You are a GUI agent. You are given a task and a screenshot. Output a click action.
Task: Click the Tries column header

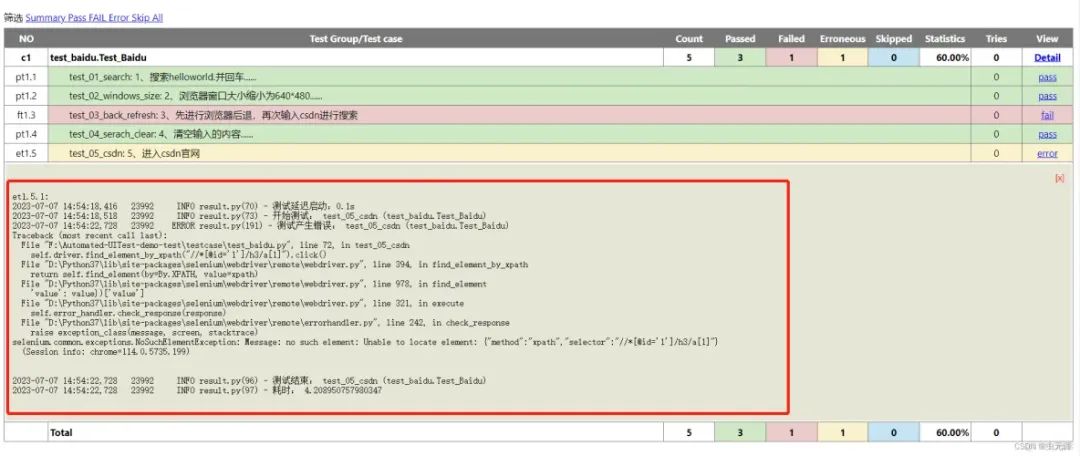pyautogui.click(x=996, y=39)
